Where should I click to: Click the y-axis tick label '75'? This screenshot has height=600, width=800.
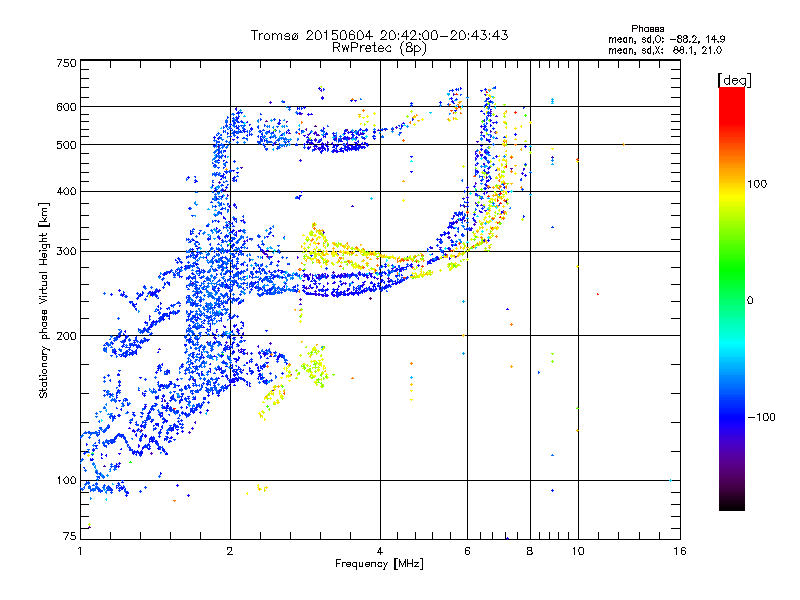coord(70,536)
